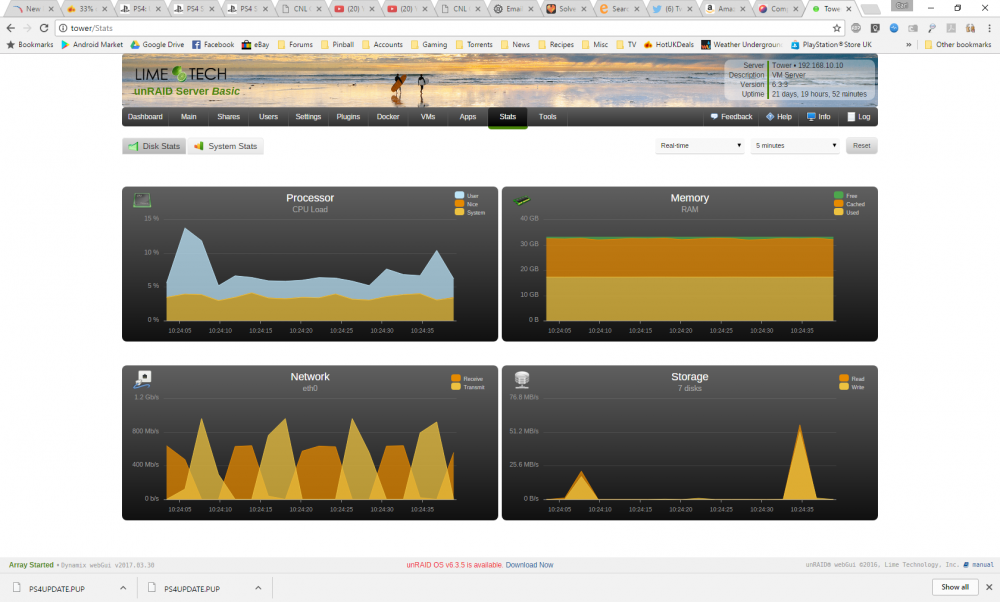Close the downloads bar

click(x=989, y=587)
